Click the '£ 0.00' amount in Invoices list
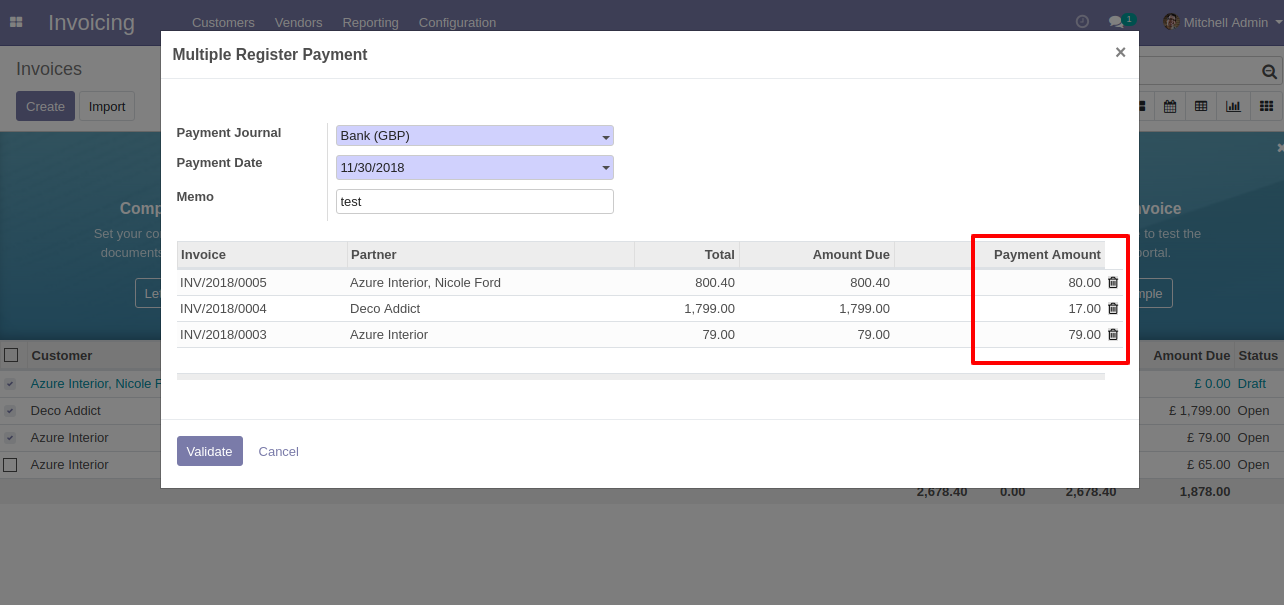 [1212, 384]
